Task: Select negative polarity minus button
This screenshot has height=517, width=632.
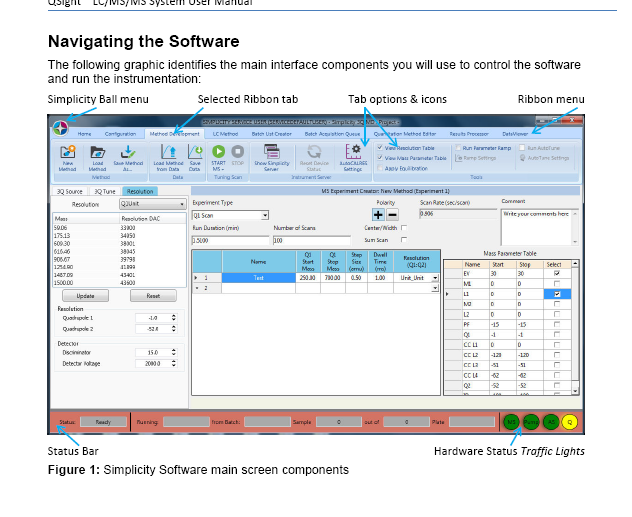Action: (392, 215)
